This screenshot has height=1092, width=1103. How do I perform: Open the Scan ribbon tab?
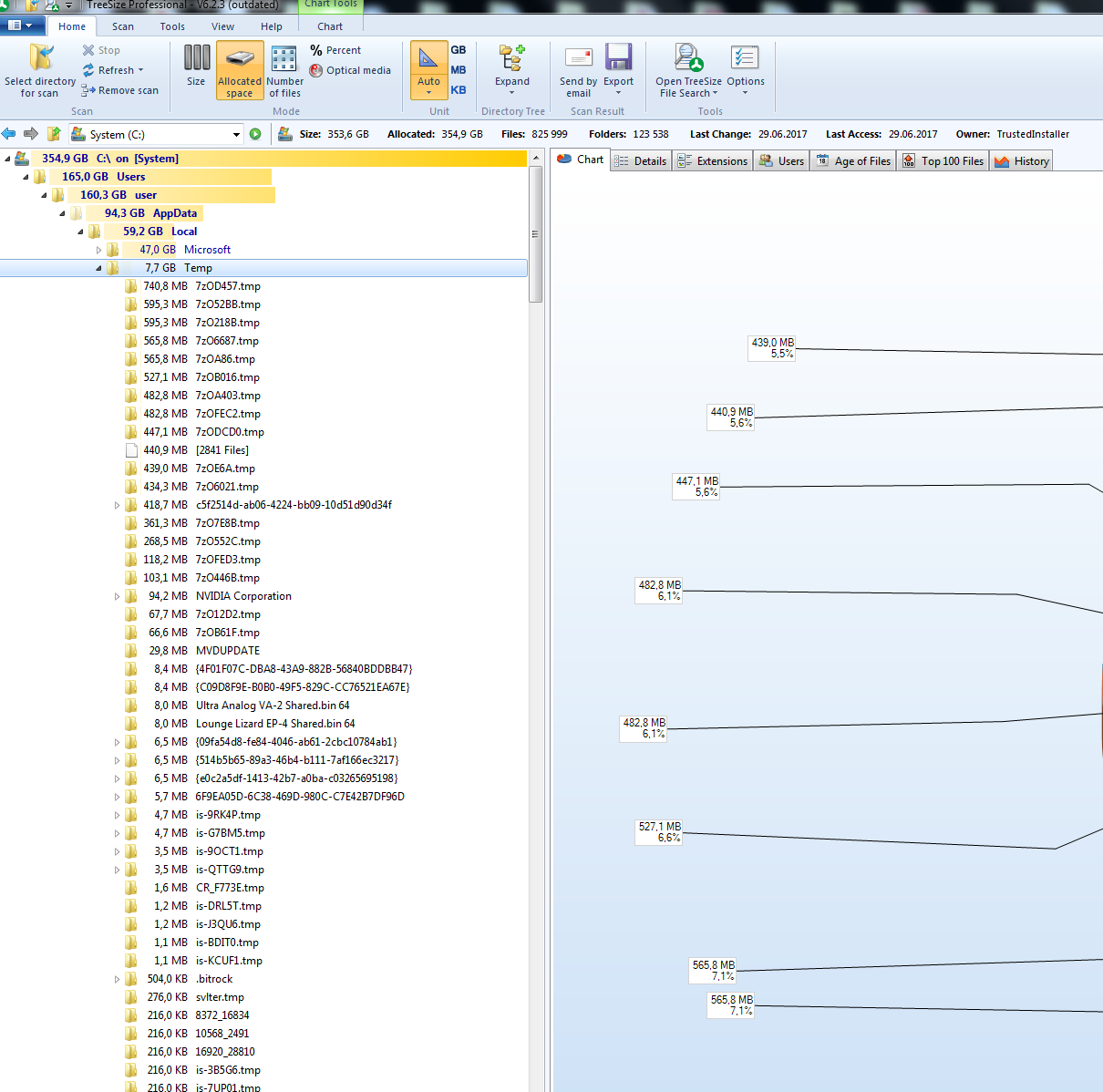pos(123,26)
